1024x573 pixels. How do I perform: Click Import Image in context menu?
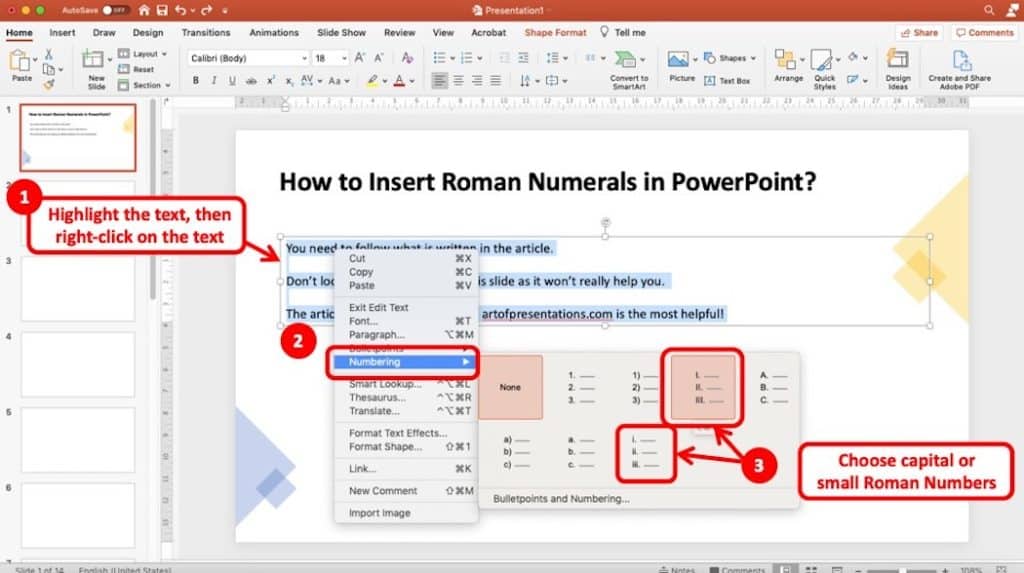pyautogui.click(x=406, y=513)
